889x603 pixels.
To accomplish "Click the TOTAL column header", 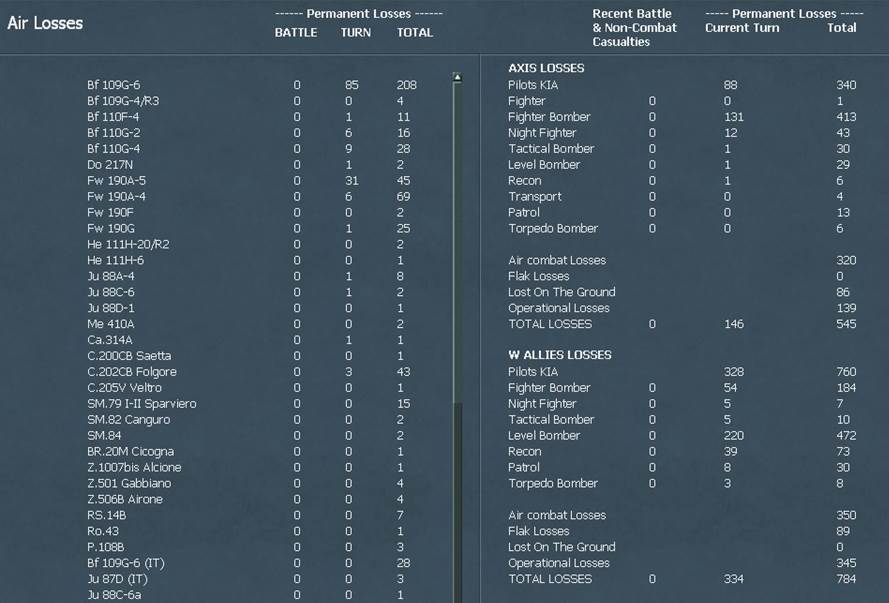I will (415, 33).
